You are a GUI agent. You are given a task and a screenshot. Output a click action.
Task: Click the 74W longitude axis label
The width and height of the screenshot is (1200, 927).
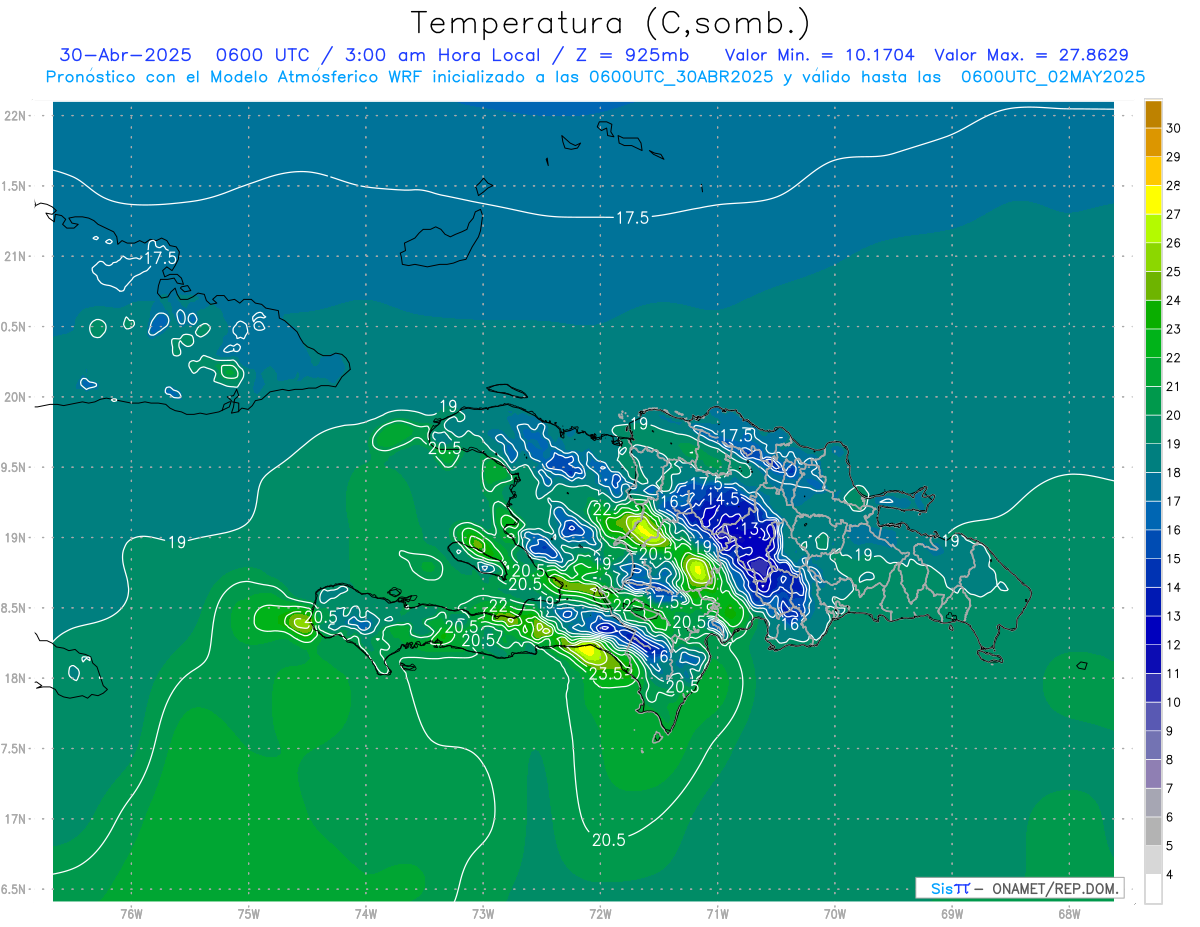(365, 914)
